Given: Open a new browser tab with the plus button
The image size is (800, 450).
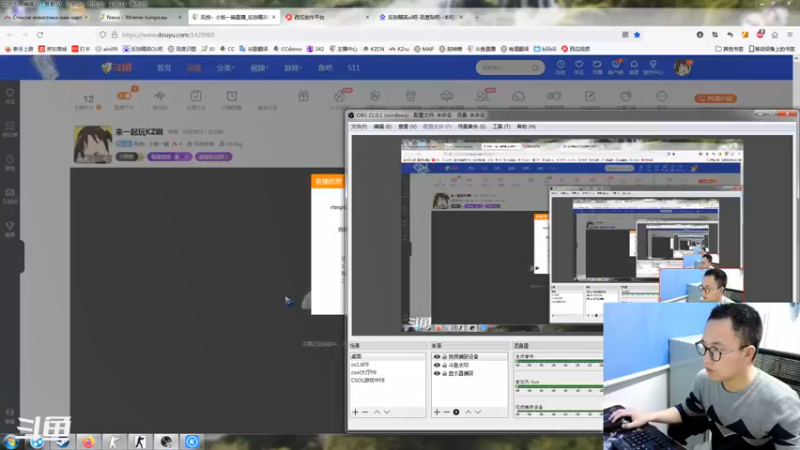Looking at the screenshot, I should click(x=477, y=17).
